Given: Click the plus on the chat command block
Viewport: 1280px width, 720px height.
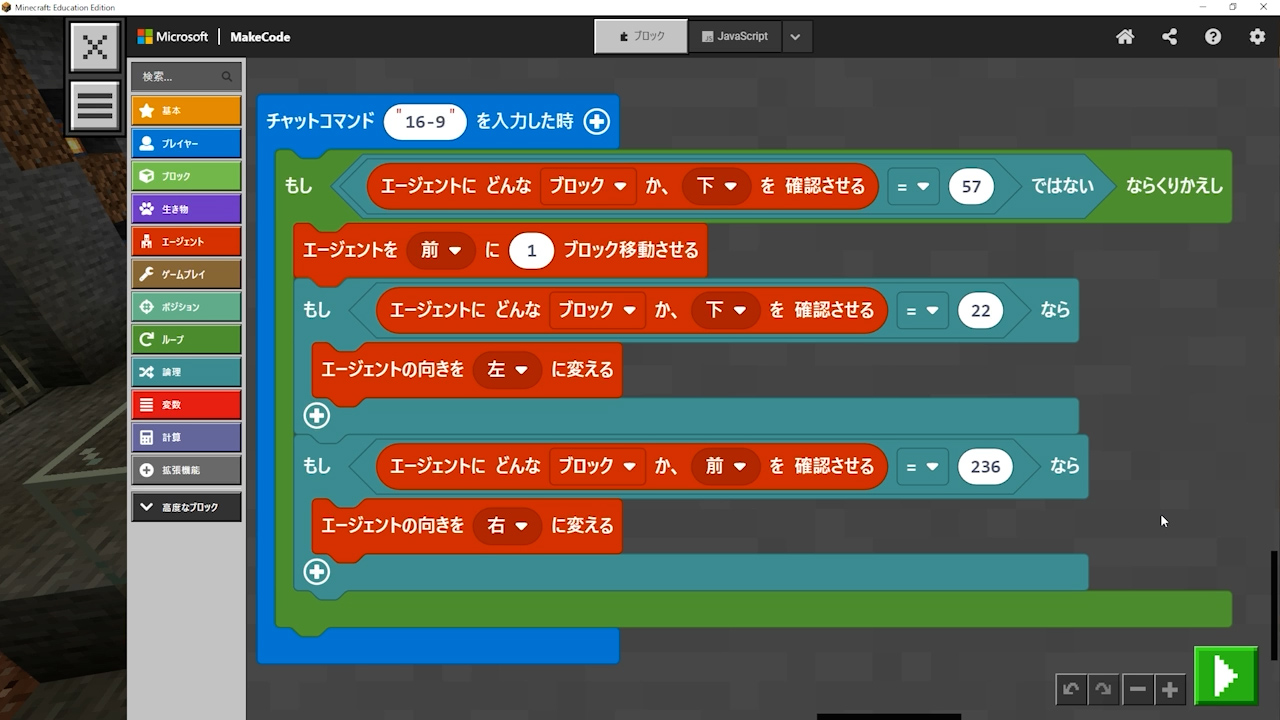Looking at the screenshot, I should pos(596,121).
